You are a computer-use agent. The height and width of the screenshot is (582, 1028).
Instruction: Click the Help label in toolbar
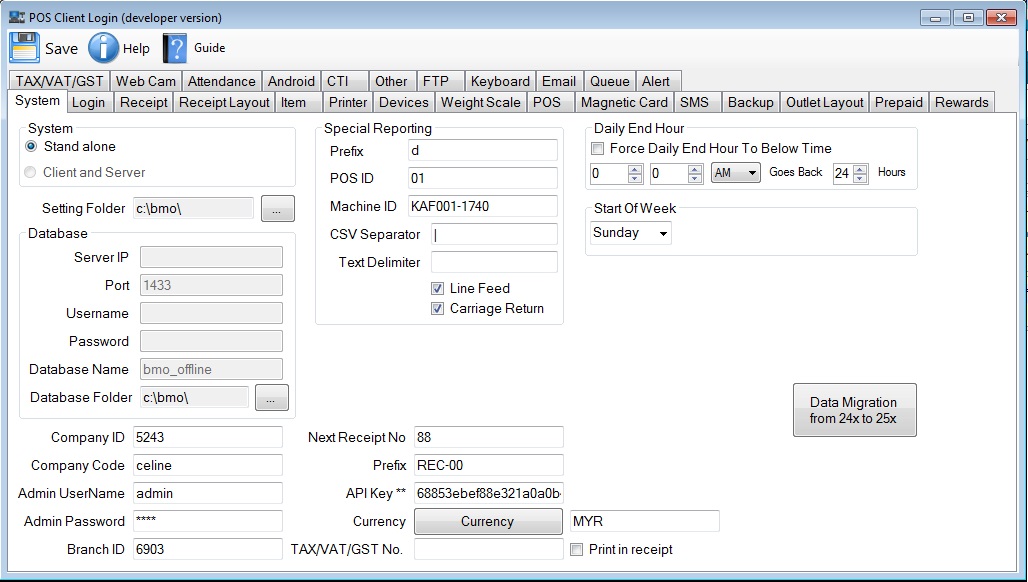tap(136, 48)
